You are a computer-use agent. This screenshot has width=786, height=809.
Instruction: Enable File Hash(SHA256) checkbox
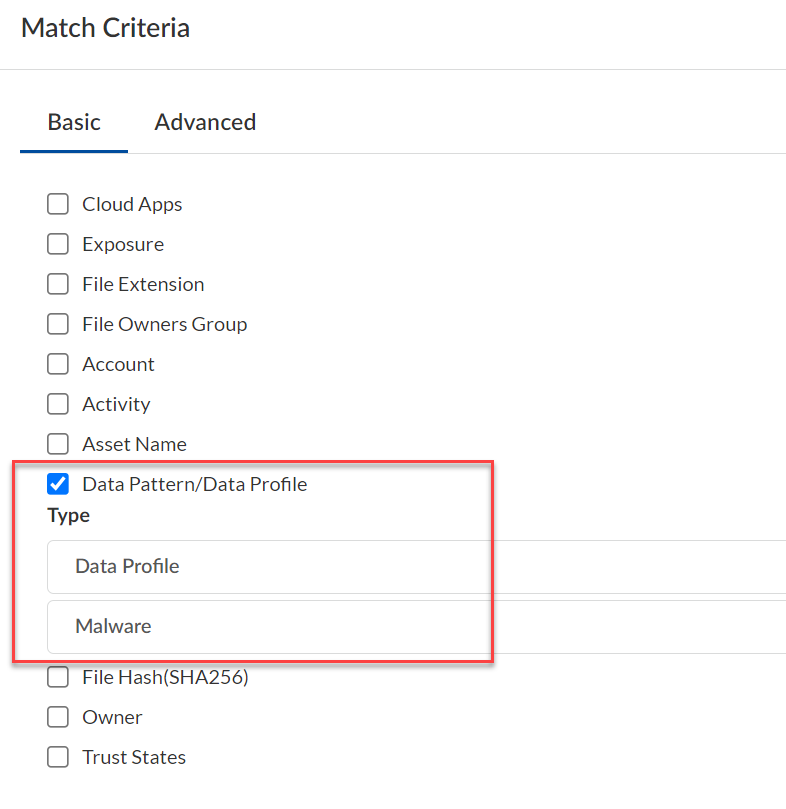click(x=58, y=677)
